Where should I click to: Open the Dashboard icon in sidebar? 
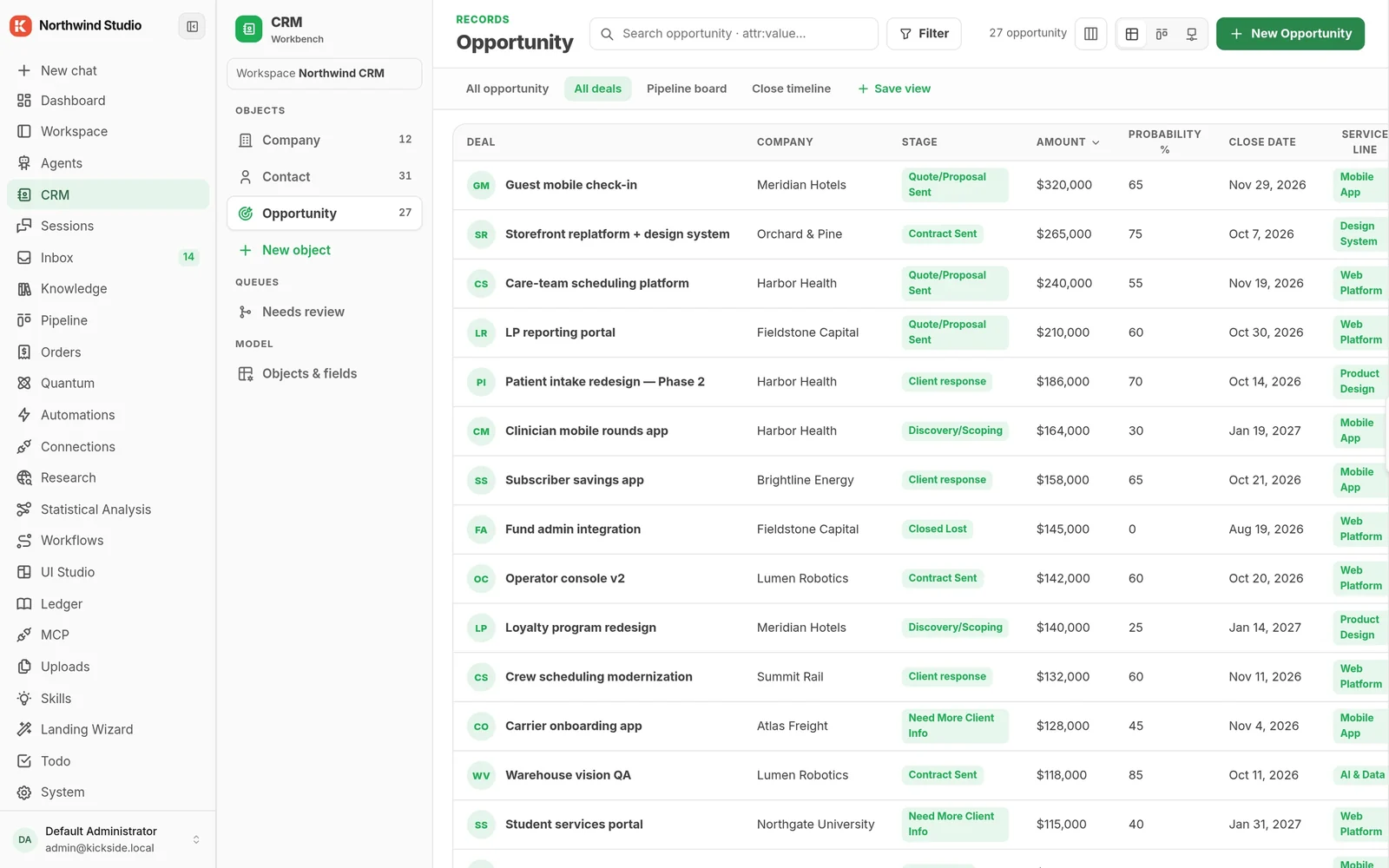point(24,101)
